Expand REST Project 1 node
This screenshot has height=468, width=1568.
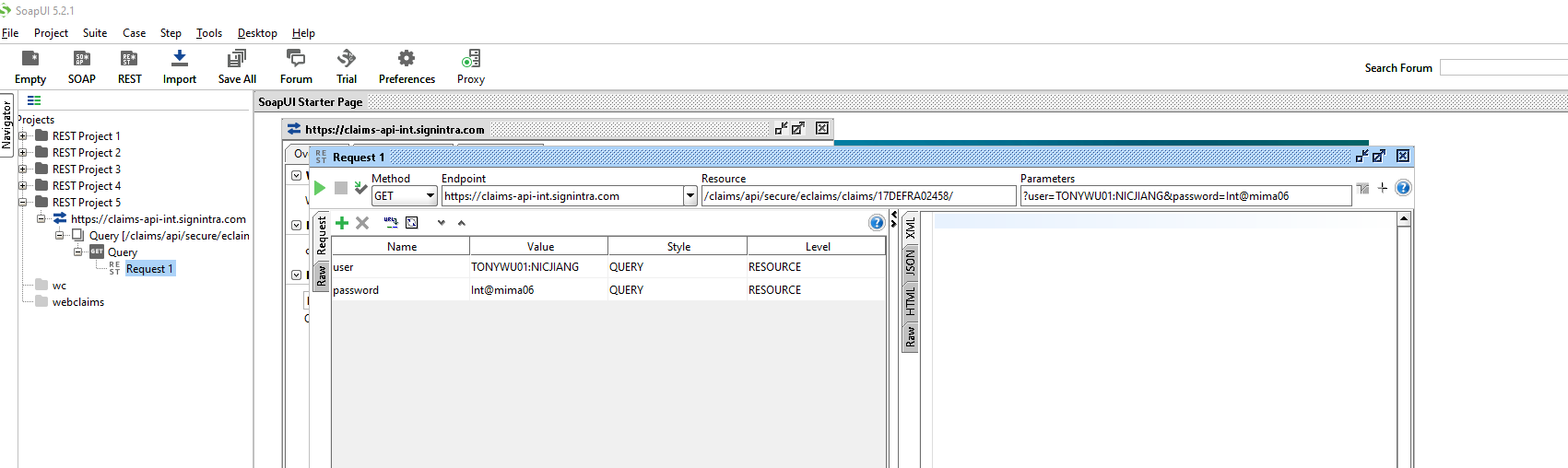click(x=23, y=136)
